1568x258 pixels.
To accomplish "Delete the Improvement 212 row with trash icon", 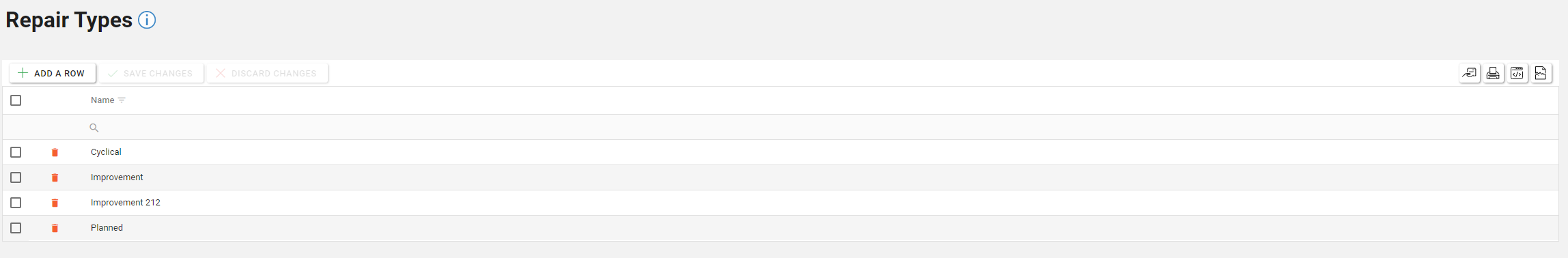I will pos(55,203).
